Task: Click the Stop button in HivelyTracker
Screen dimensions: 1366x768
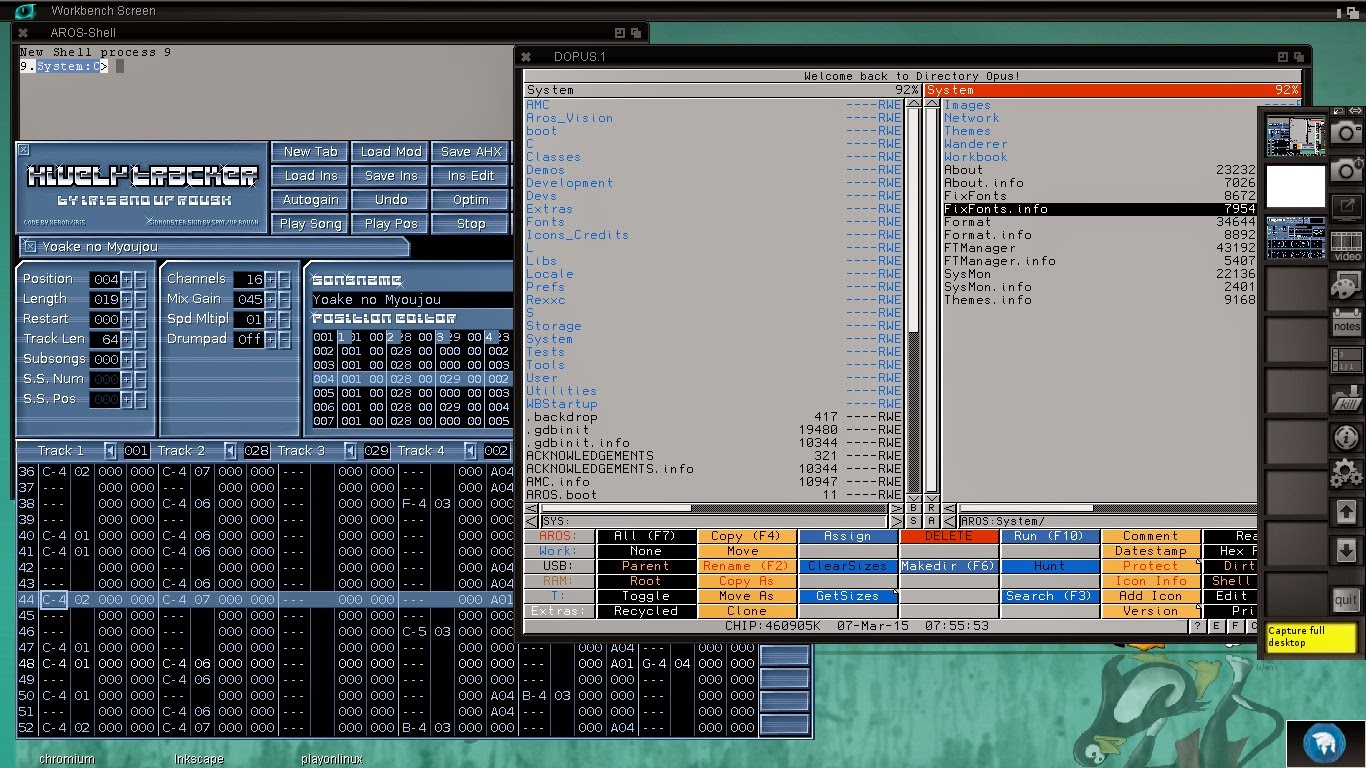Action: tap(471, 224)
